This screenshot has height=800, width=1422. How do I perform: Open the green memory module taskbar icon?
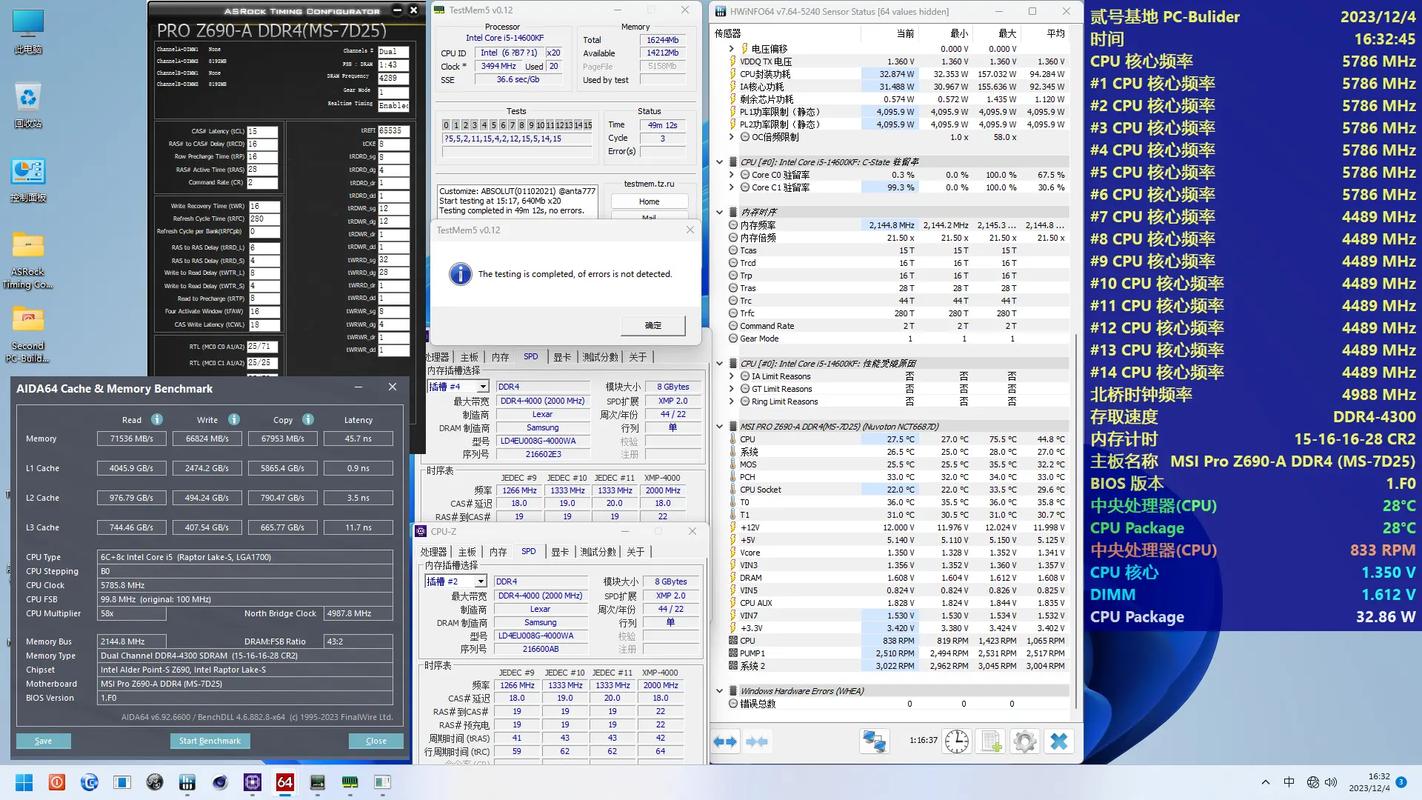(x=350, y=782)
